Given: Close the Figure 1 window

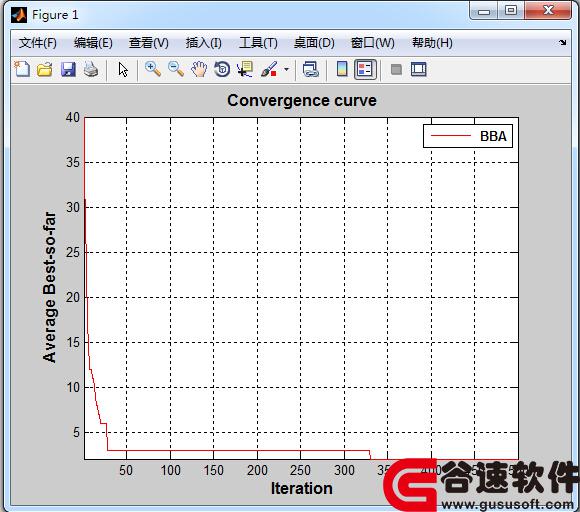Looking at the screenshot, I should (x=548, y=10).
